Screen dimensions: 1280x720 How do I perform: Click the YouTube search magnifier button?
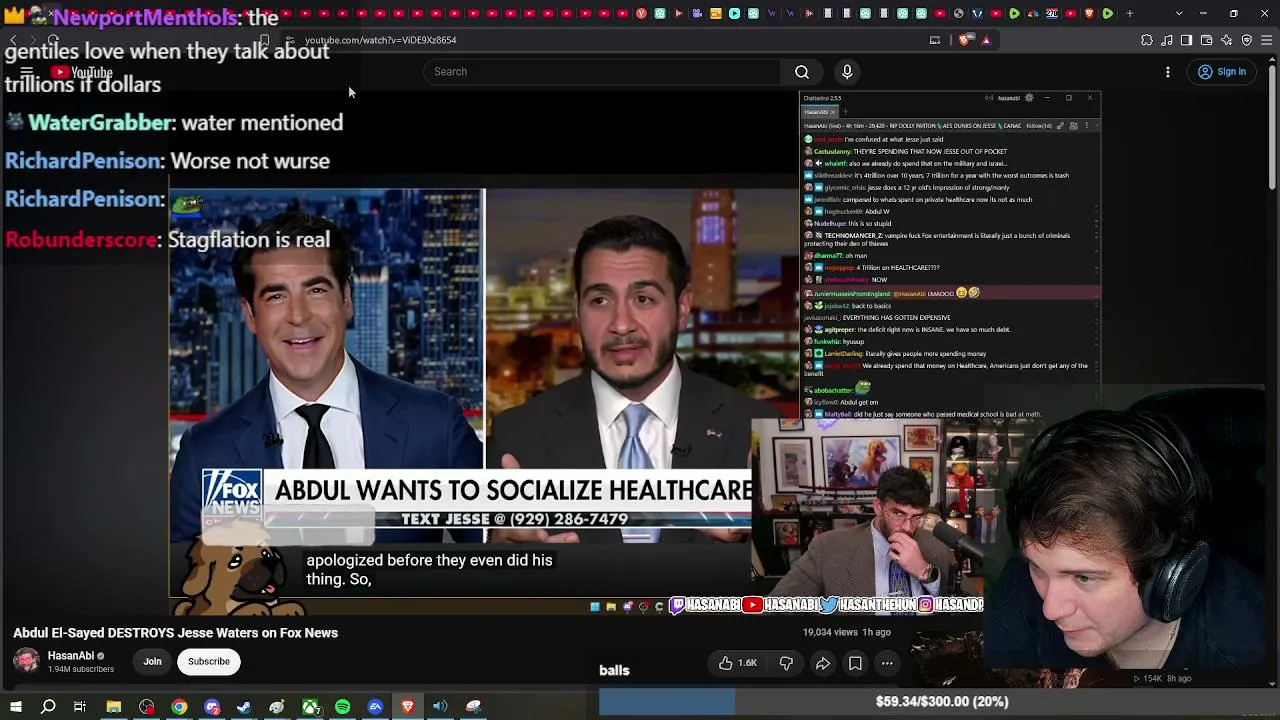(x=802, y=72)
